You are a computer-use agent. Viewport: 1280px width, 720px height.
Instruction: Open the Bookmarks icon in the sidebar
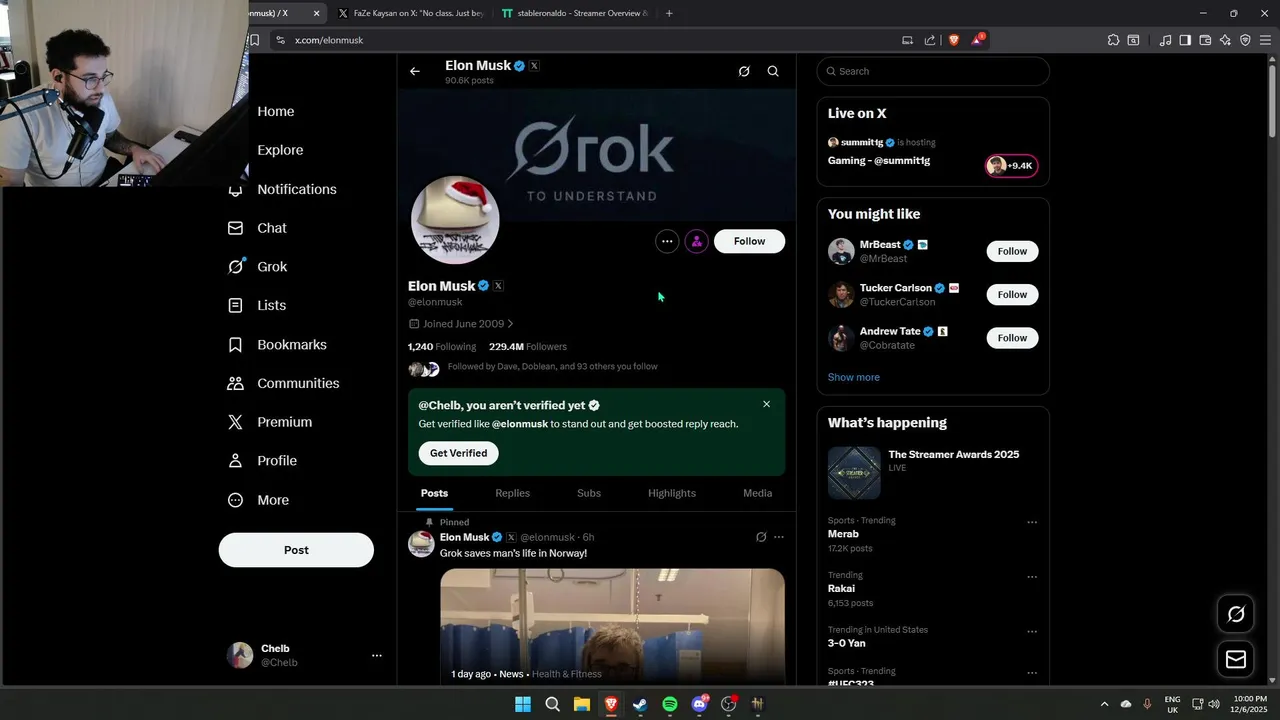(x=235, y=344)
